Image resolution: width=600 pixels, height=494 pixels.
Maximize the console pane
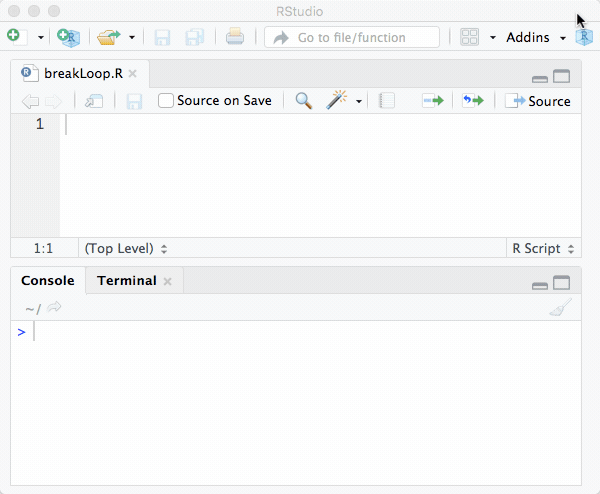pos(561,283)
